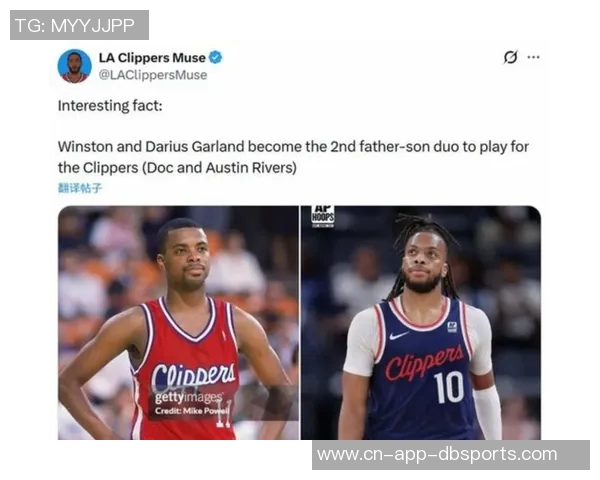The height and width of the screenshot is (480, 600).
Task: Click the TG: MYYJJPP watermark label
Action: click(79, 25)
